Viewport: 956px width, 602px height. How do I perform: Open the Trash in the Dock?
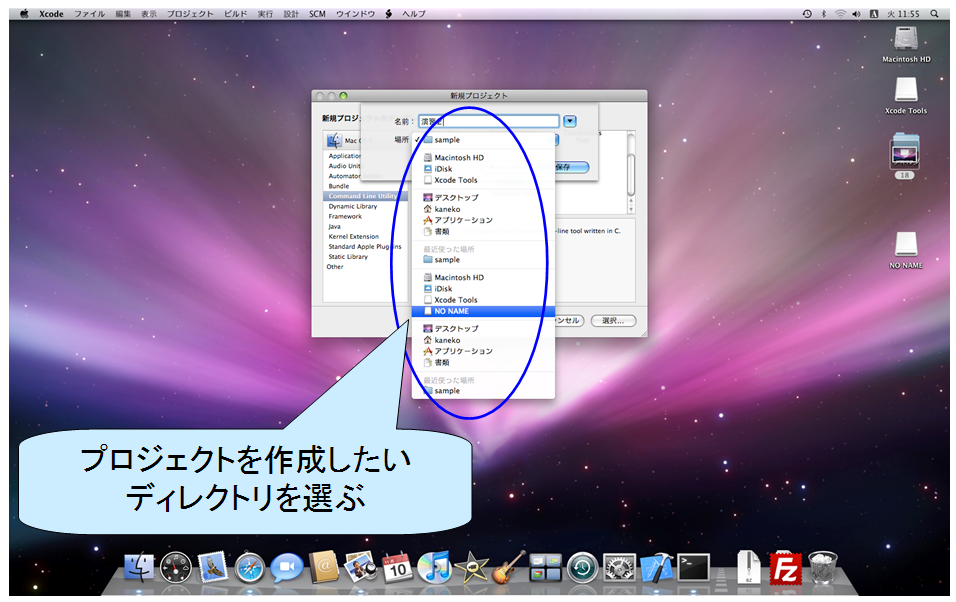[822, 567]
